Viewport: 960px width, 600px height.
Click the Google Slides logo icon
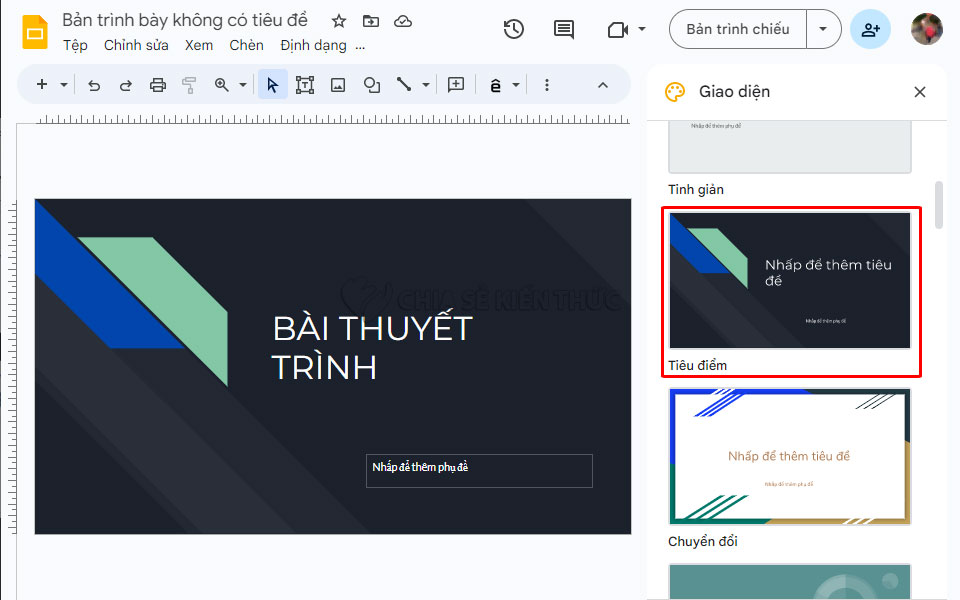pos(35,31)
